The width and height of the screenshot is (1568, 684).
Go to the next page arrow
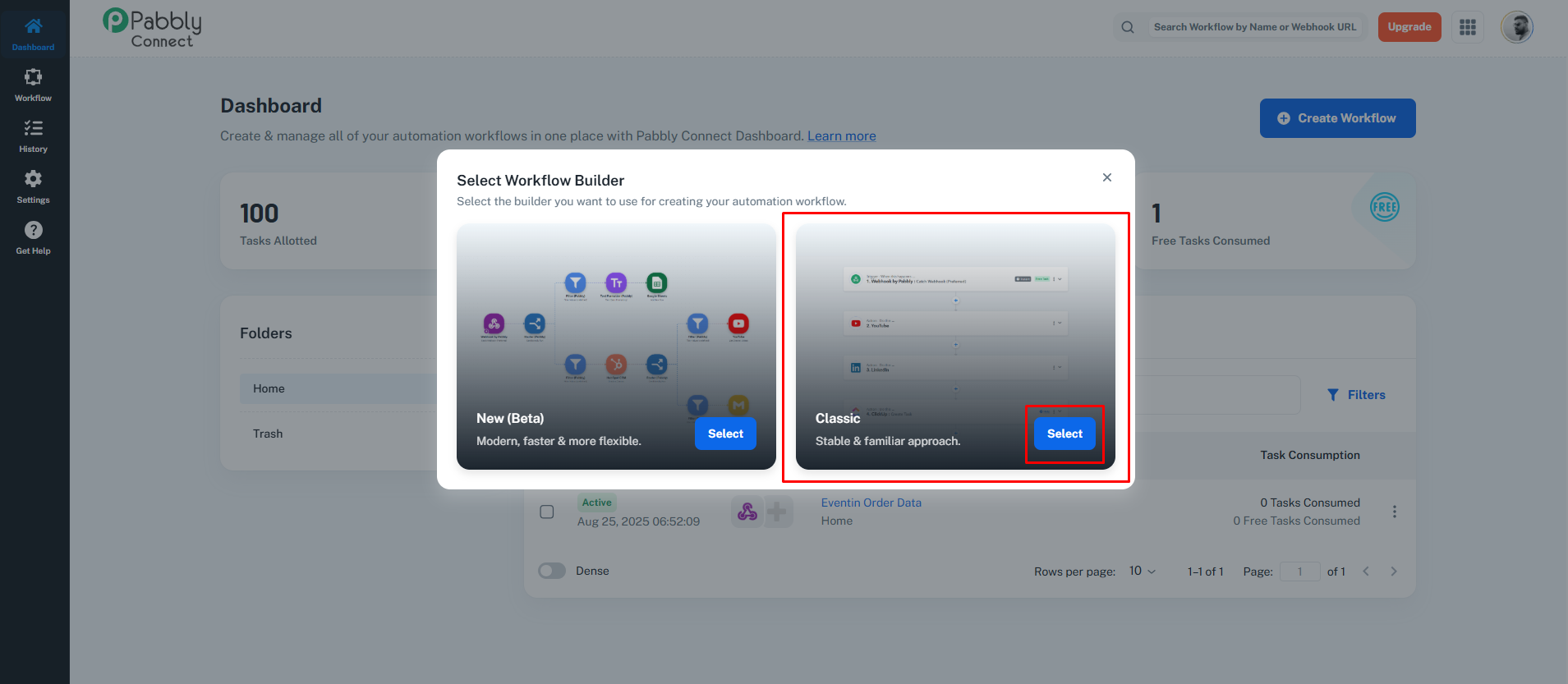pyautogui.click(x=1394, y=572)
